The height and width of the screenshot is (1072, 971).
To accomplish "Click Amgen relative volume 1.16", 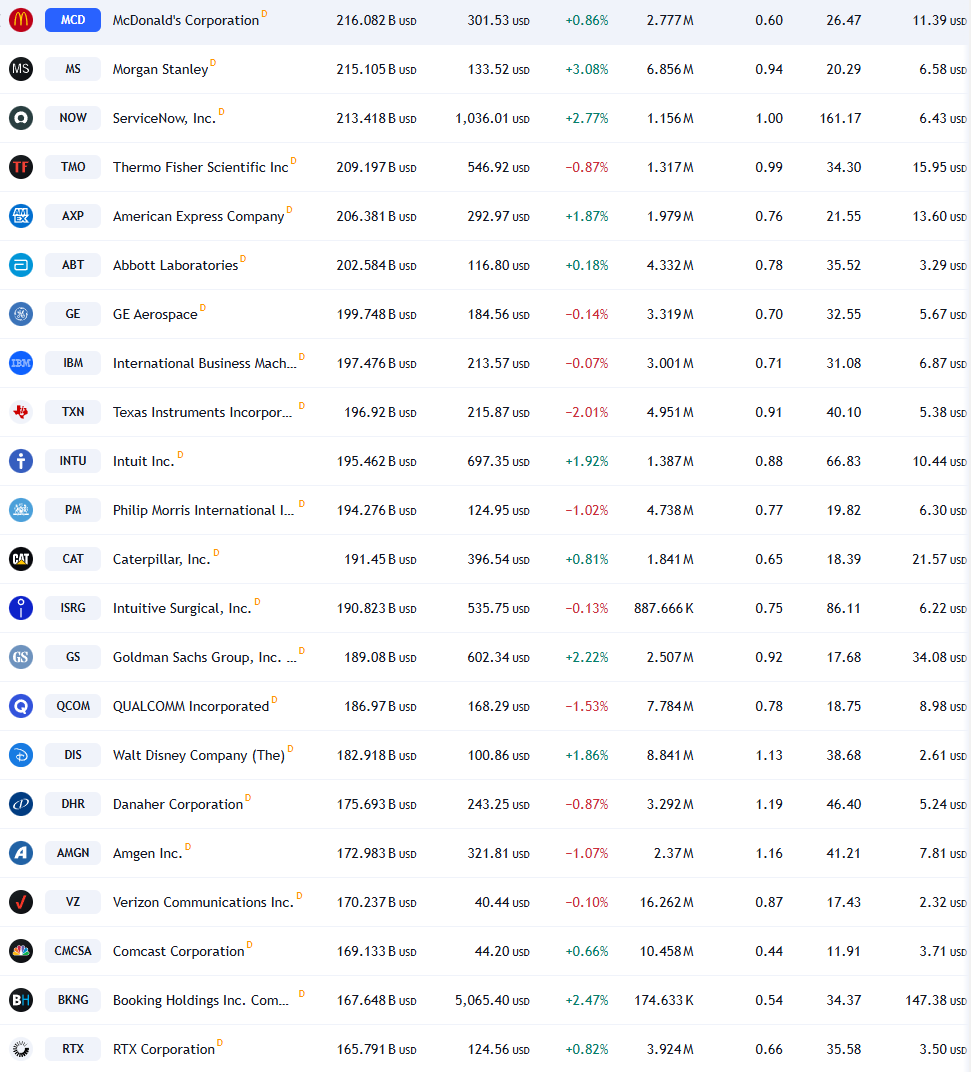I will point(769,853).
